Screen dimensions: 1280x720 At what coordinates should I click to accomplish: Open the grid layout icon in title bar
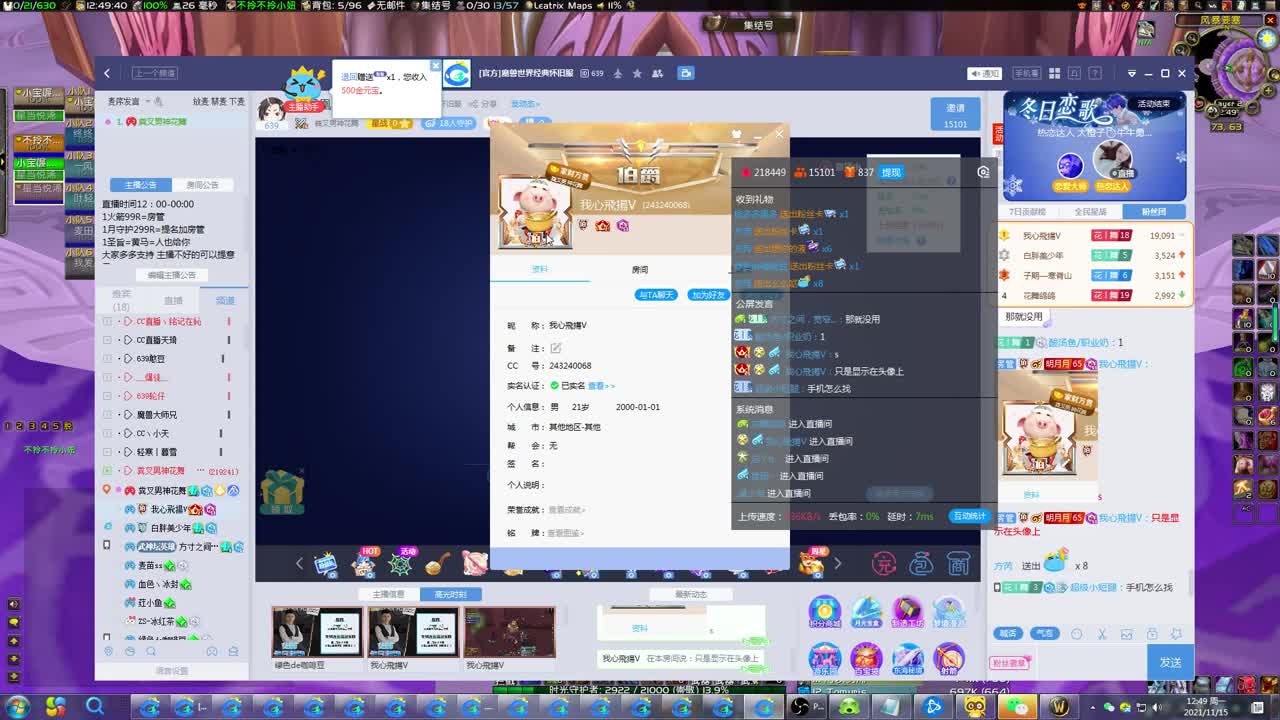click(x=1055, y=73)
